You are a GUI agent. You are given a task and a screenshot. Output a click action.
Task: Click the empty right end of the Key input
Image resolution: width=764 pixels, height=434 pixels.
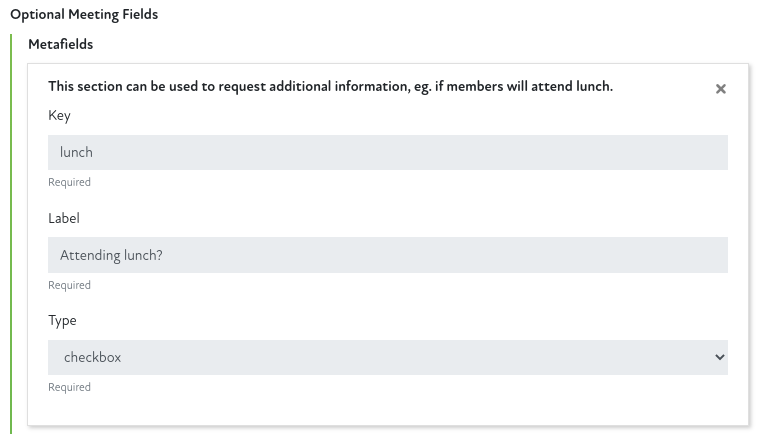pyautogui.click(x=650, y=152)
